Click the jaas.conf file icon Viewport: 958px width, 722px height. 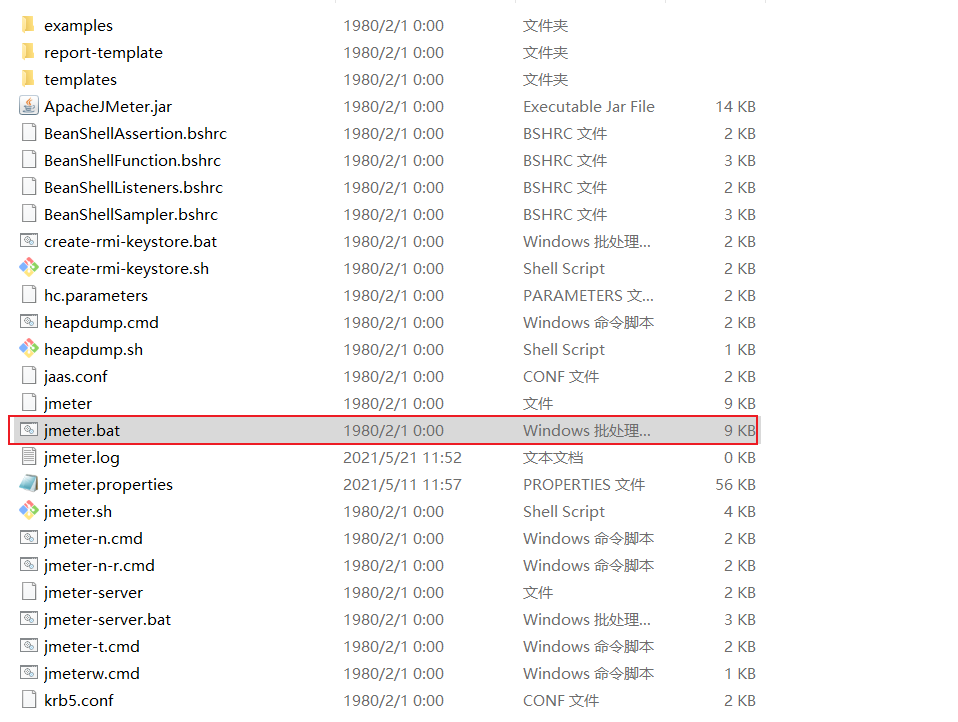(x=29, y=375)
